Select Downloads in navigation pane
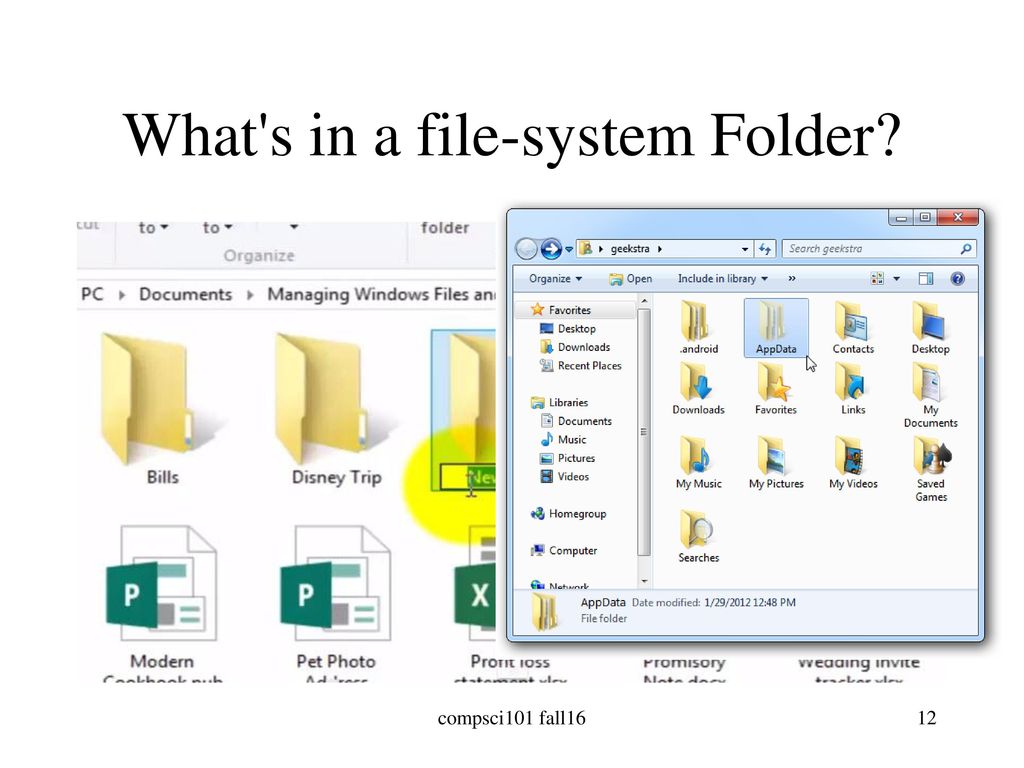This screenshot has width=1024, height=768. pyautogui.click(x=584, y=347)
